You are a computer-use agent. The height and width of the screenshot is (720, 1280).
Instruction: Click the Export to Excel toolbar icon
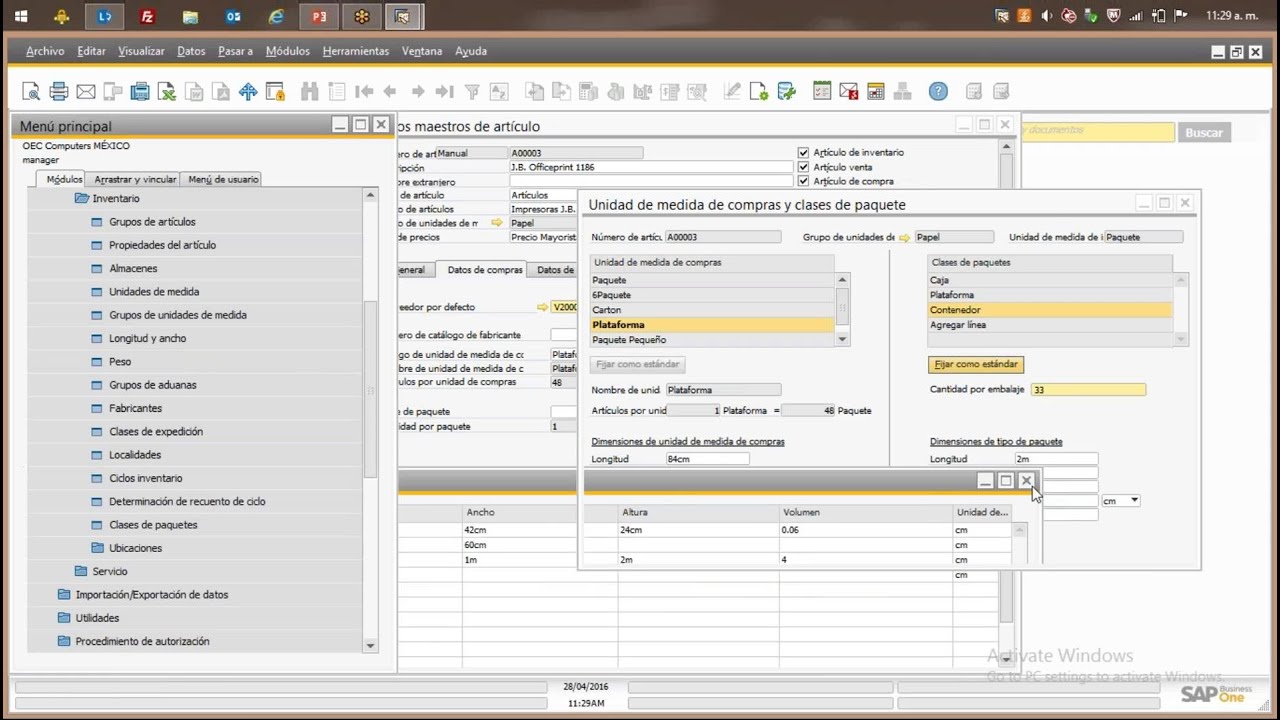pyautogui.click(x=167, y=92)
